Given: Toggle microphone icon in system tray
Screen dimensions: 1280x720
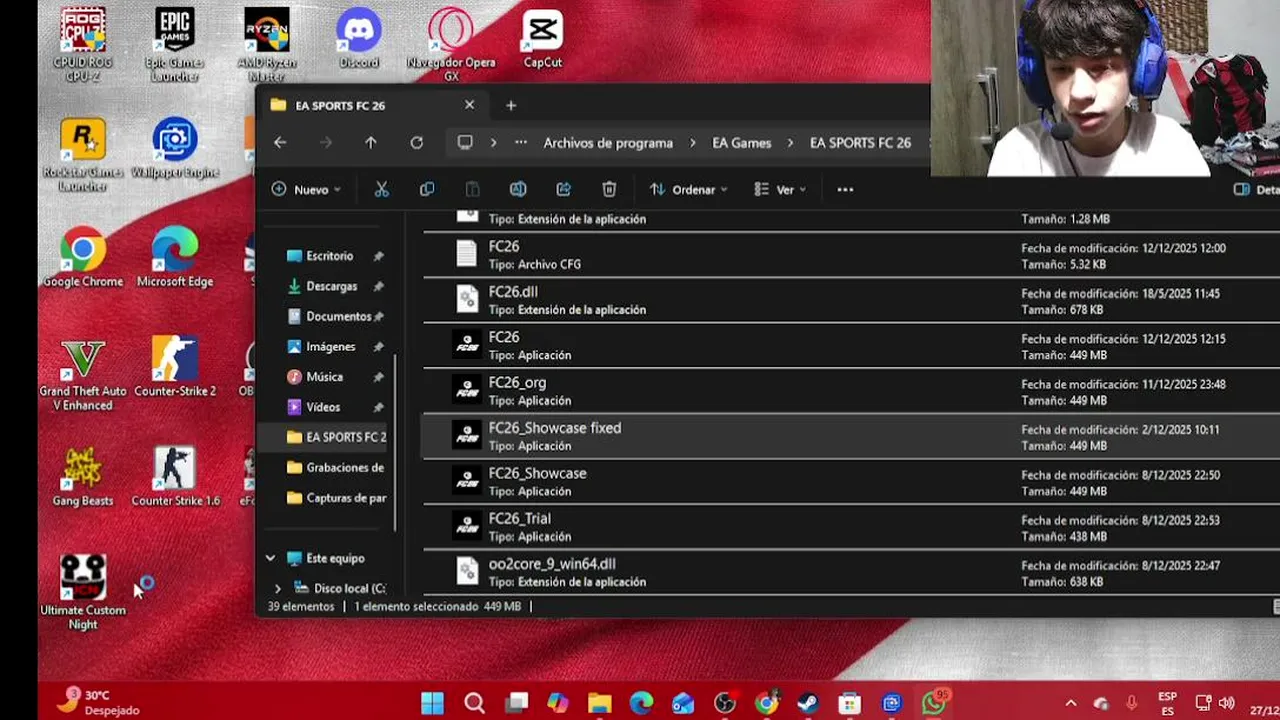Looking at the screenshot, I should [x=1131, y=703].
